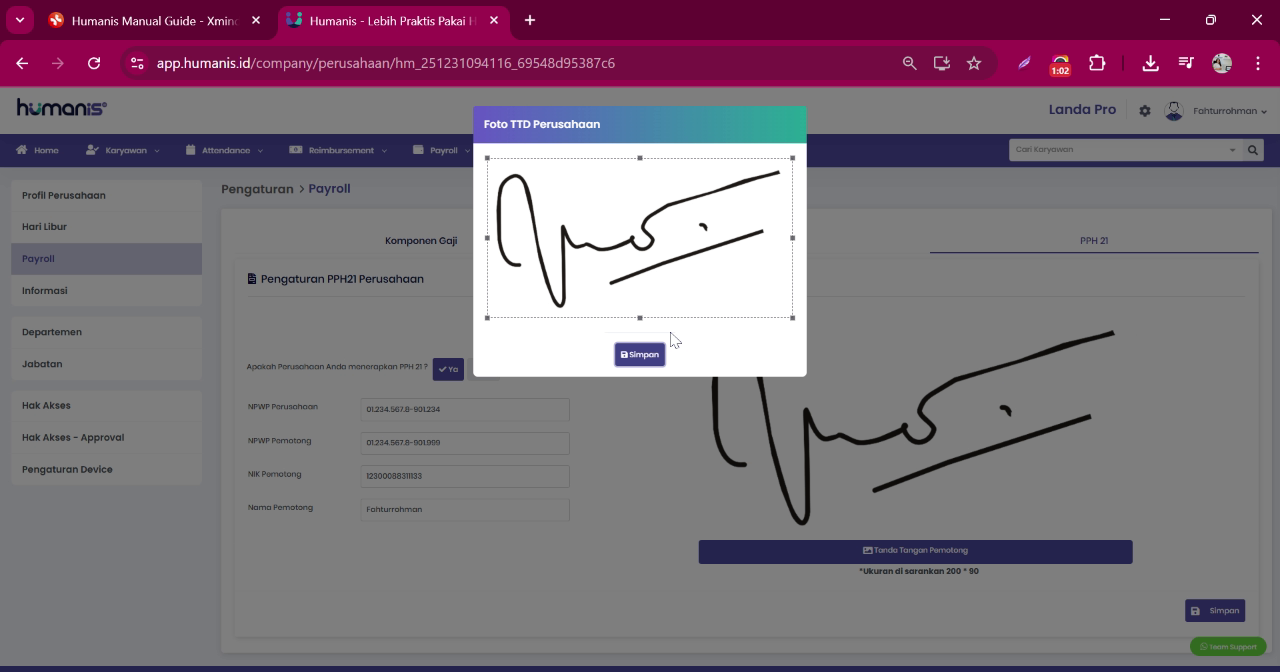This screenshot has width=1280, height=672.
Task: View site information icon in the address bar
Action: click(x=138, y=63)
